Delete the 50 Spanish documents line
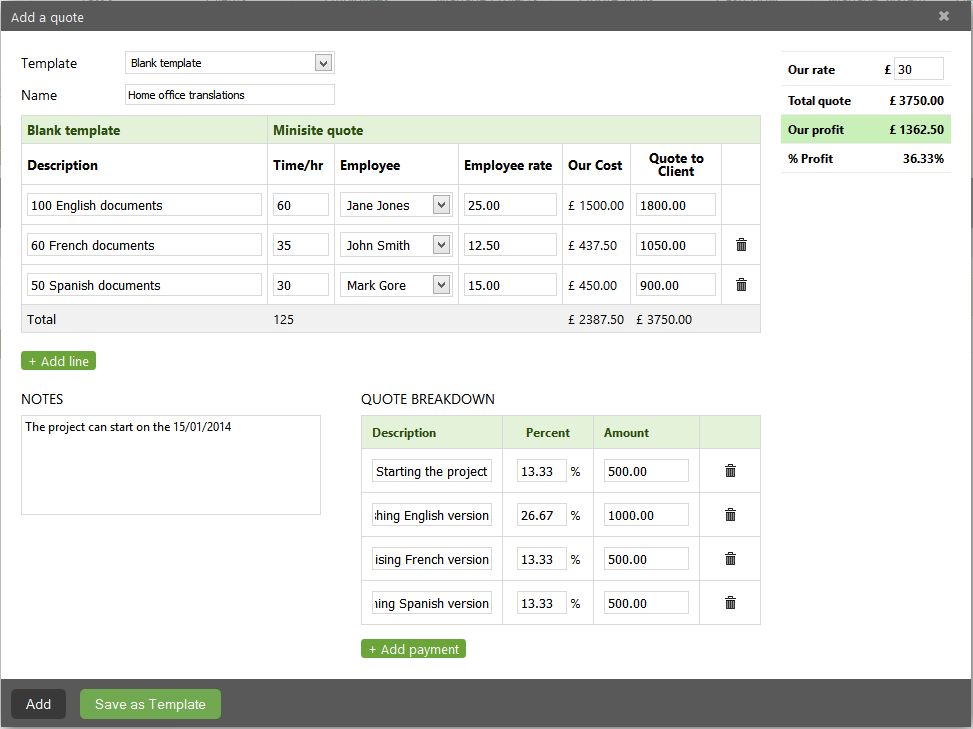Screen dimensions: 973x729 click(741, 285)
